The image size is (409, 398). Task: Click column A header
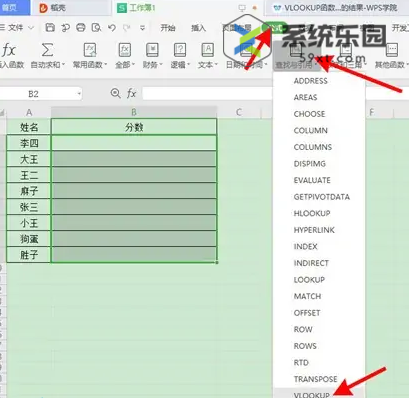pyautogui.click(x=29, y=112)
